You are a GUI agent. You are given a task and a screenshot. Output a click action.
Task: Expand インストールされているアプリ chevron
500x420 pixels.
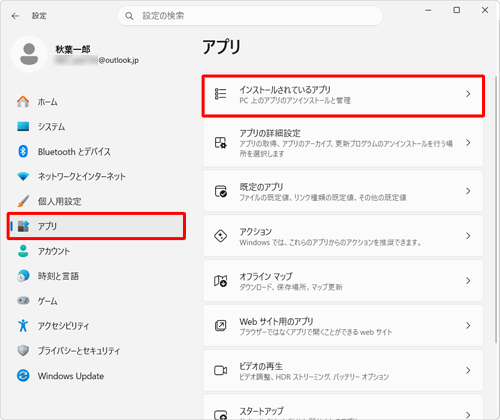point(468,94)
